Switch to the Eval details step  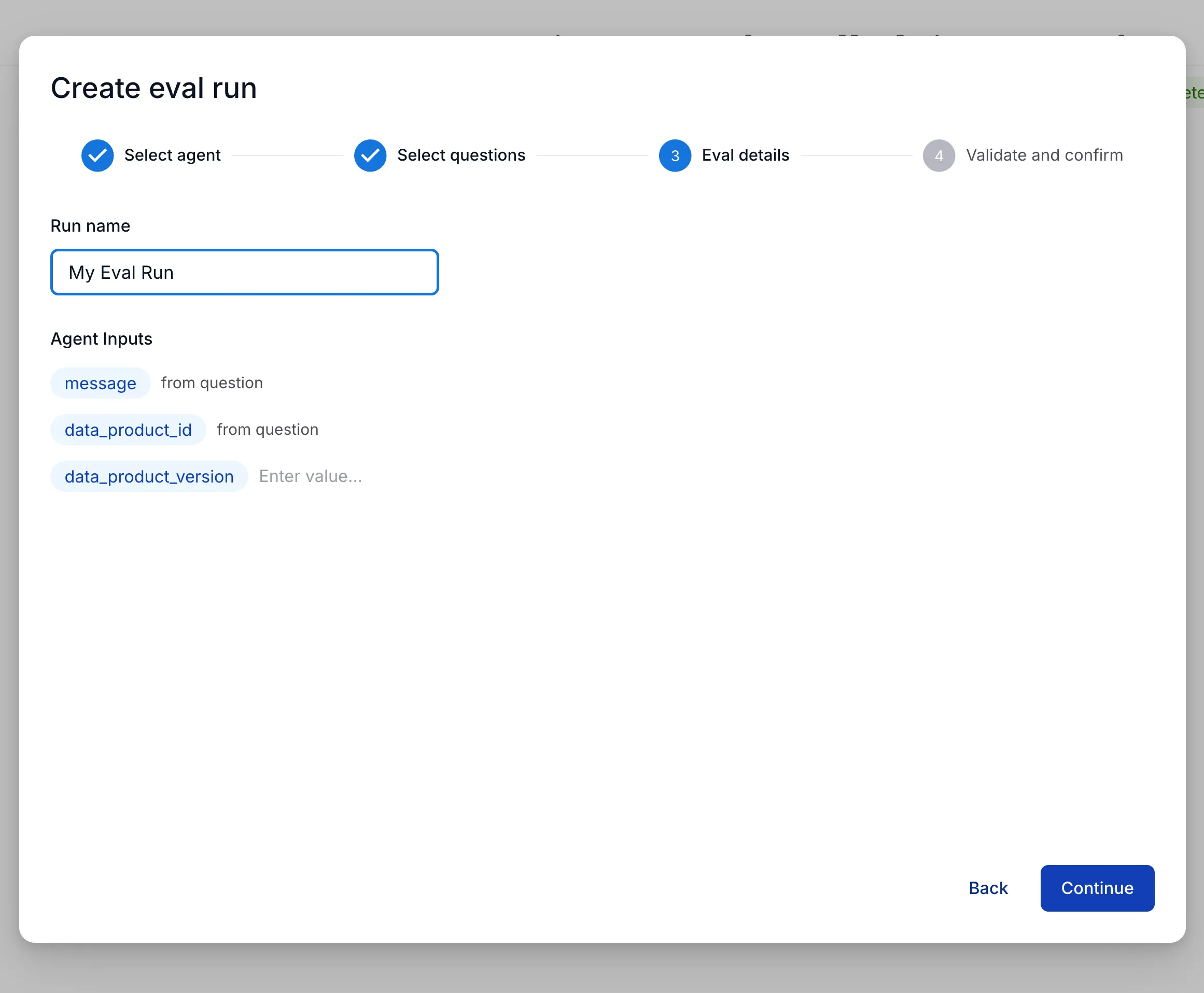(x=745, y=155)
